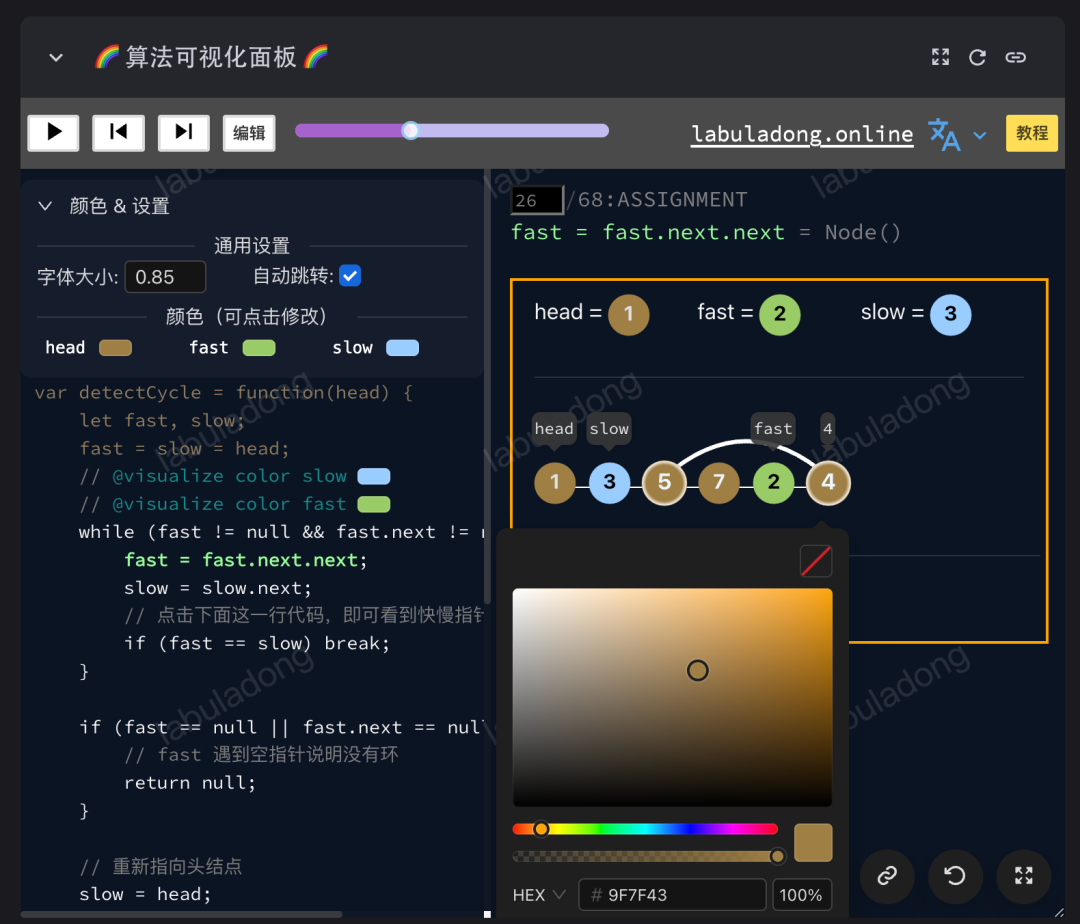Click horizontal scrollbar under code panel
The height and width of the screenshot is (924, 1080).
(181, 914)
